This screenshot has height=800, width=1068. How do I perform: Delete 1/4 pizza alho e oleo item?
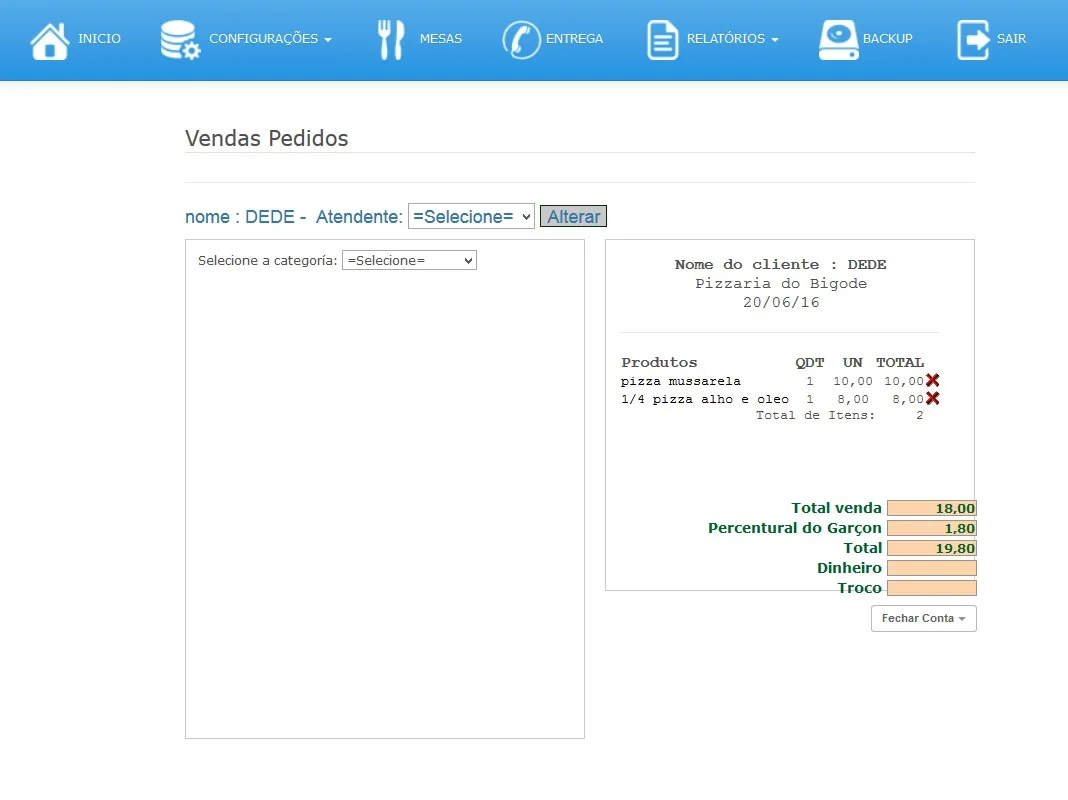tap(932, 398)
